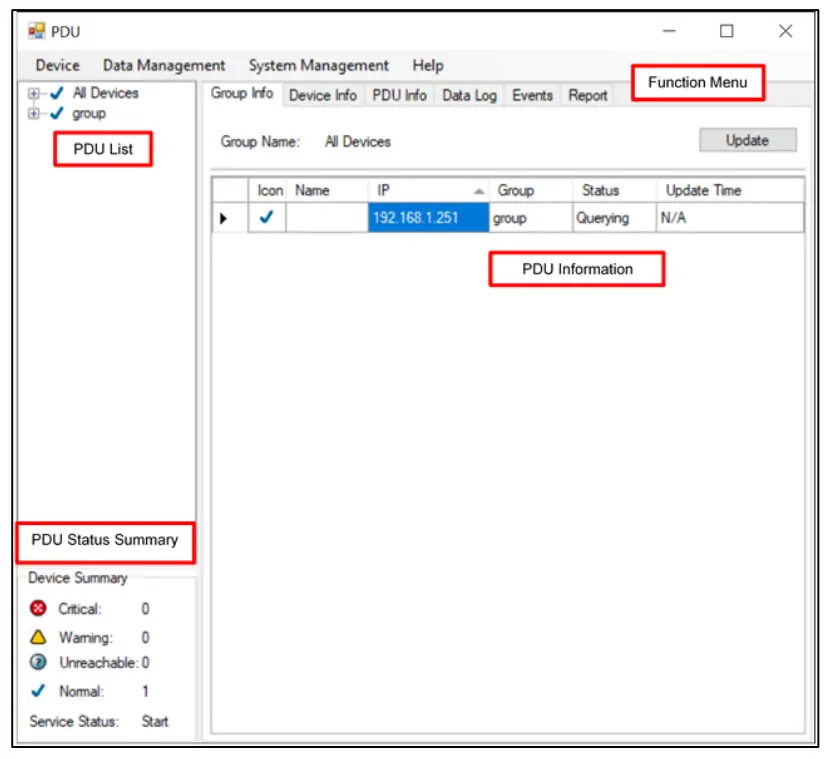Viewport: 833px width, 759px height.
Task: Expand the group tree node
Action: point(33,113)
